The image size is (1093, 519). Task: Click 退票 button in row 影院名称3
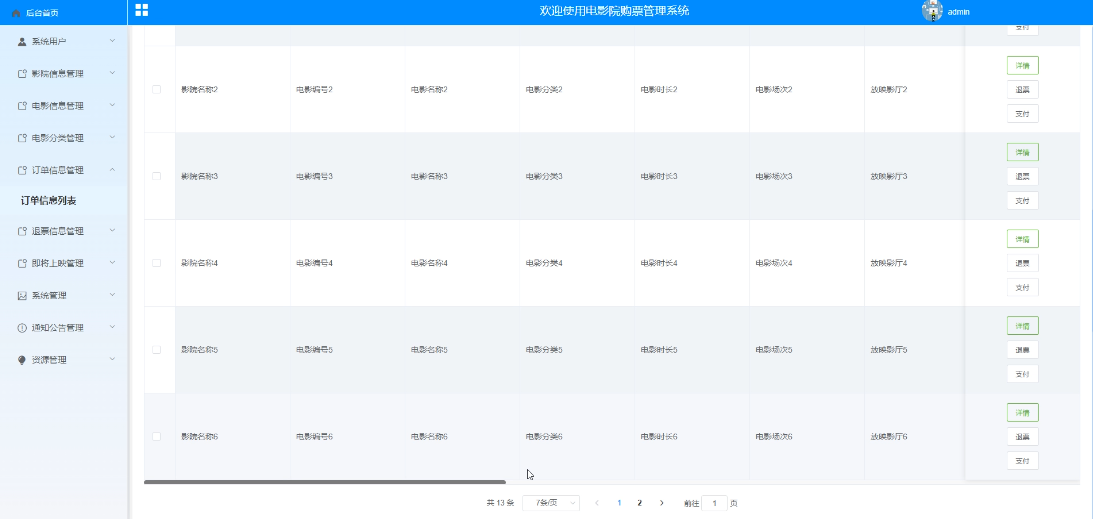1023,176
